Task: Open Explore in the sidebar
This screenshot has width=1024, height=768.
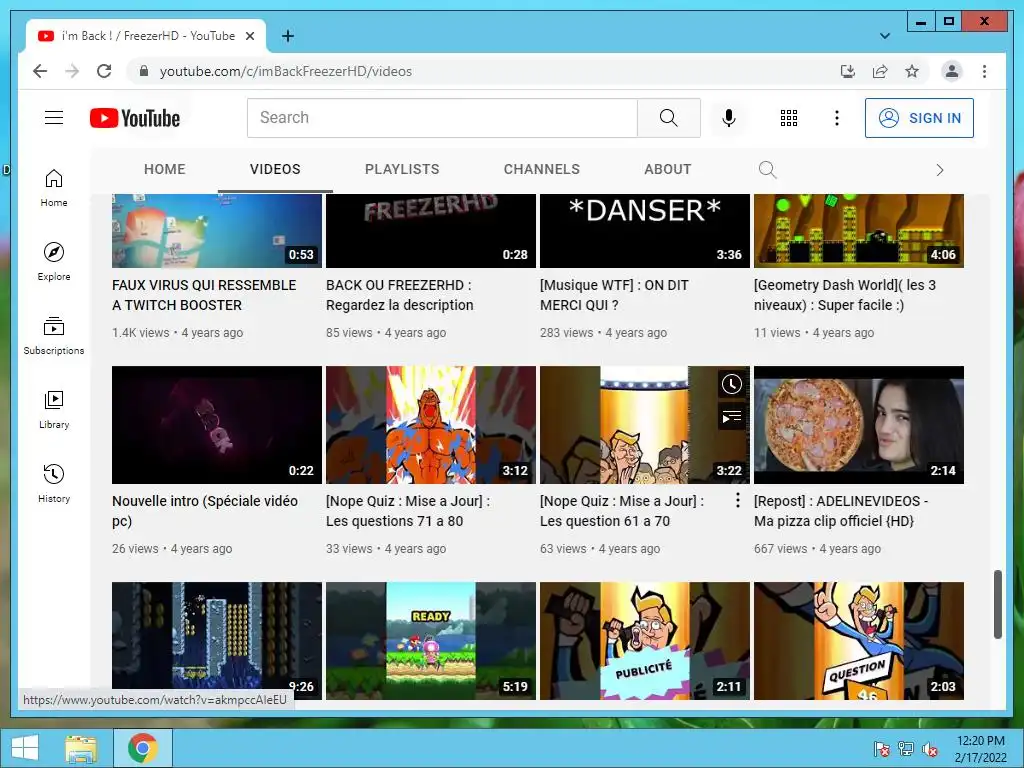Action: [54, 262]
